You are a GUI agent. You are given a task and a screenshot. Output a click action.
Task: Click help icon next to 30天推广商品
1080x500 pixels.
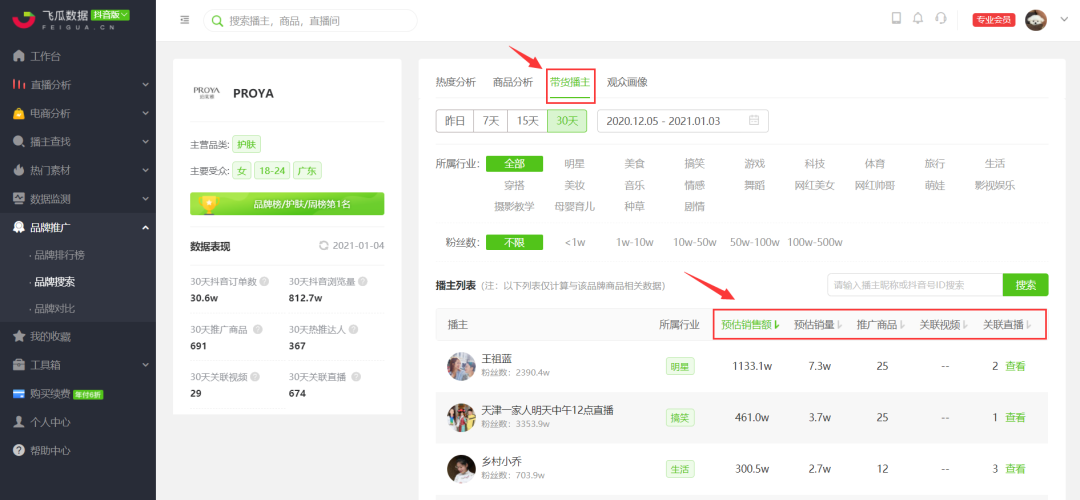pyautogui.click(x=258, y=329)
